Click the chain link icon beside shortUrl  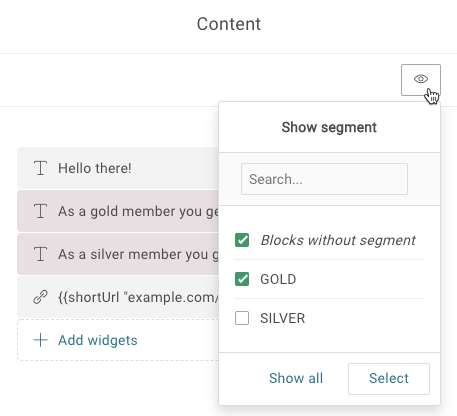point(41,297)
